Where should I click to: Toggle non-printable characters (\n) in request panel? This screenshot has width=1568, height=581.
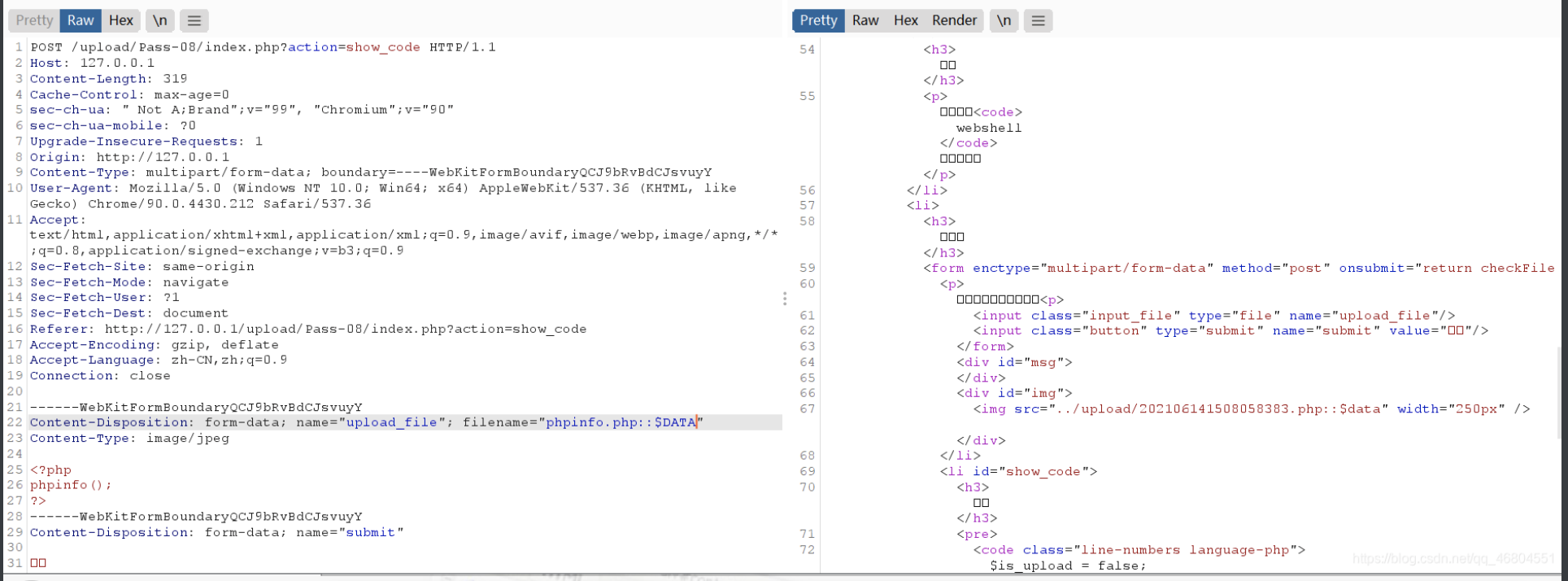point(160,20)
